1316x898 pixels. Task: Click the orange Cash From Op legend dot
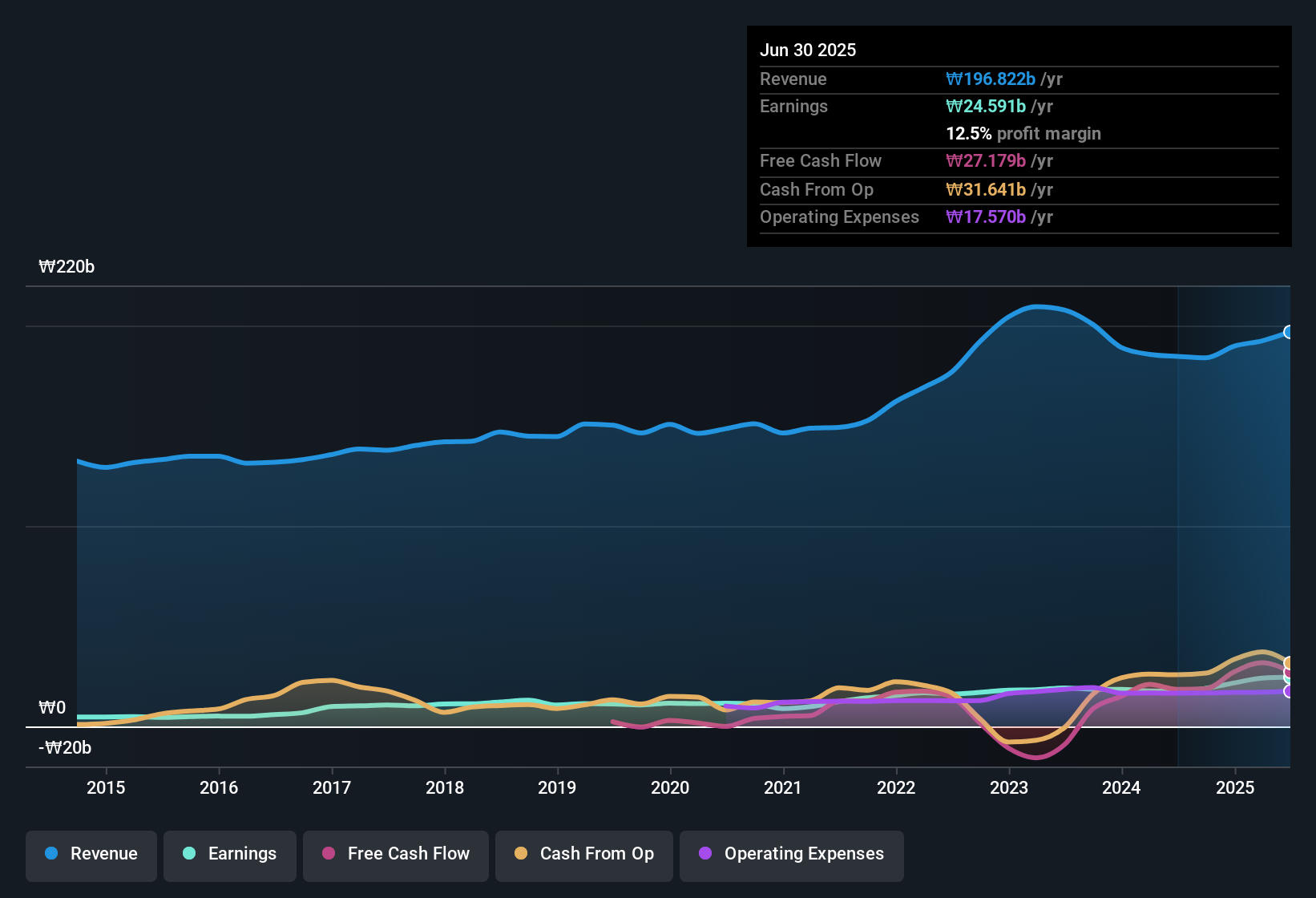pos(521,854)
